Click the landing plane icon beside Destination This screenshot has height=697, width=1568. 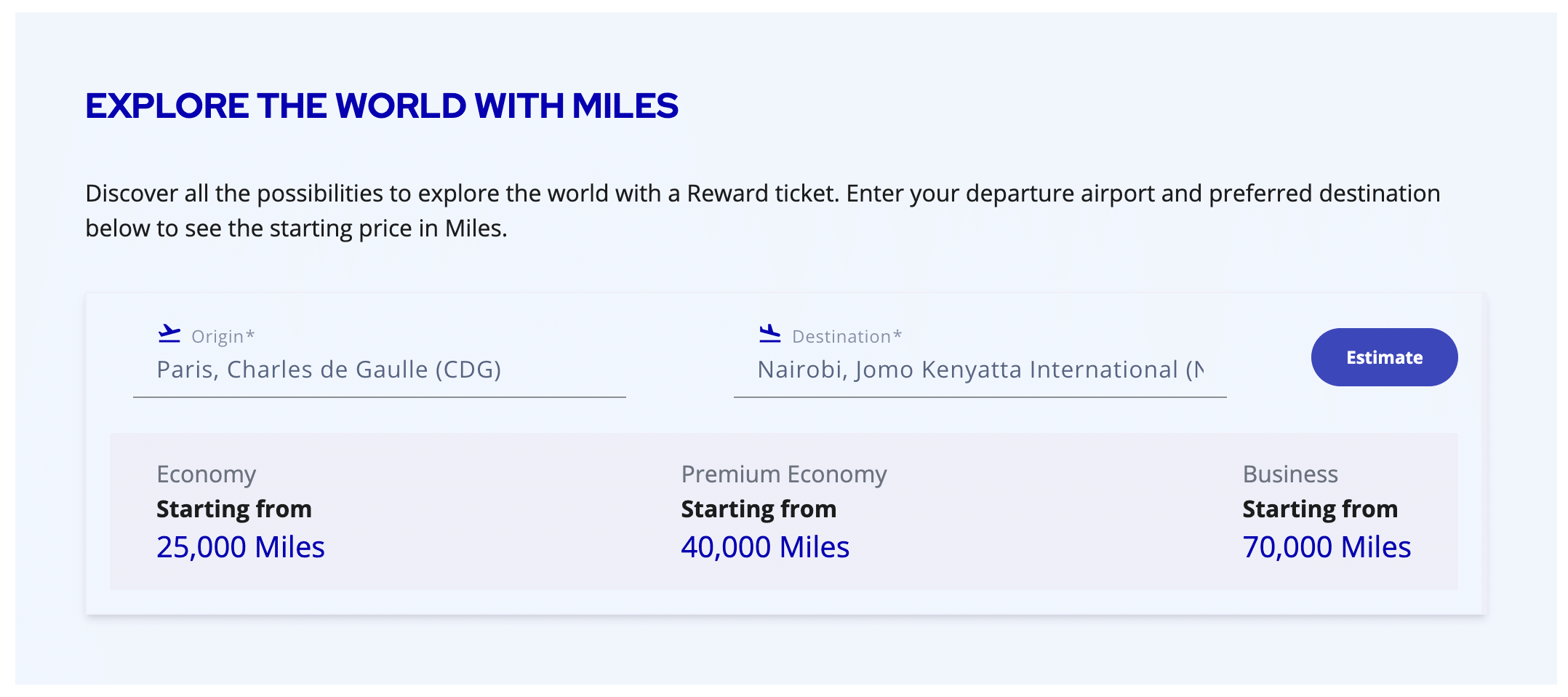(769, 334)
